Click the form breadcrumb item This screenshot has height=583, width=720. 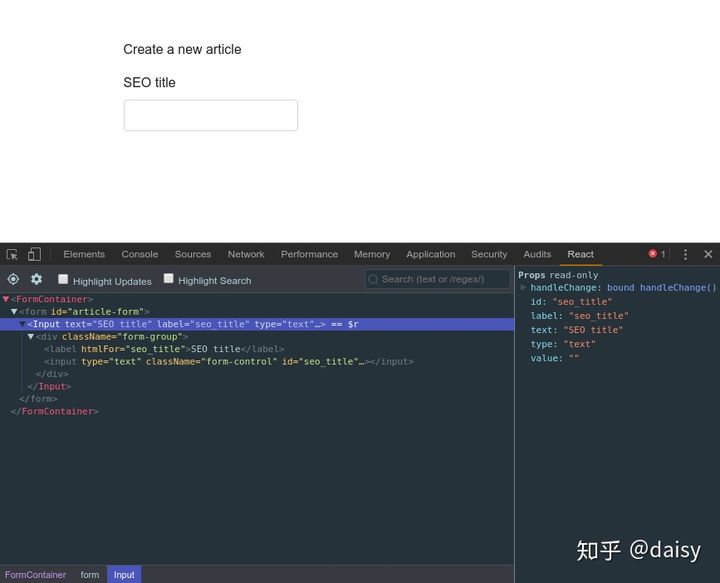[x=90, y=575]
